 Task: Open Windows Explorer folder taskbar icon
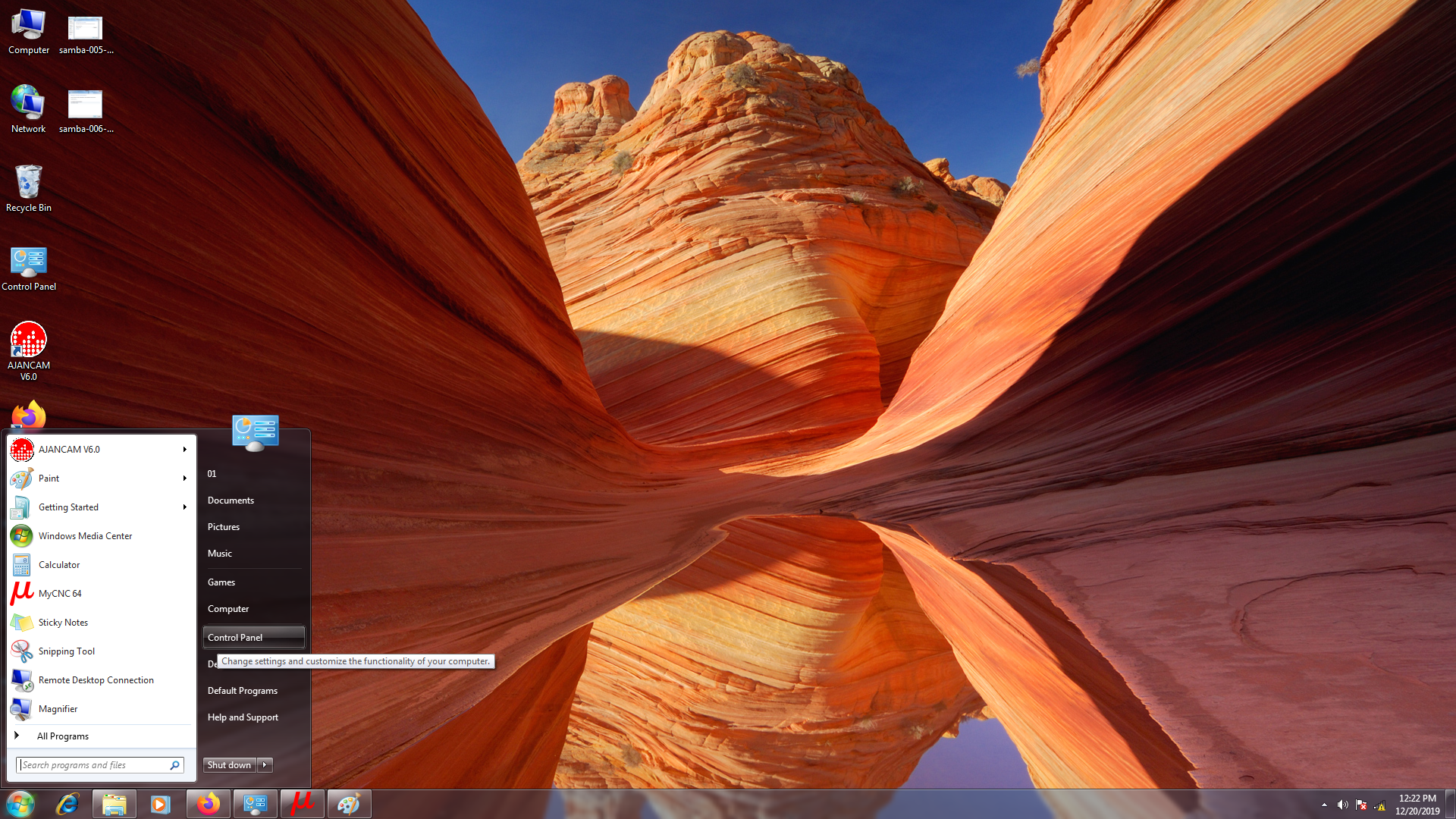(114, 804)
